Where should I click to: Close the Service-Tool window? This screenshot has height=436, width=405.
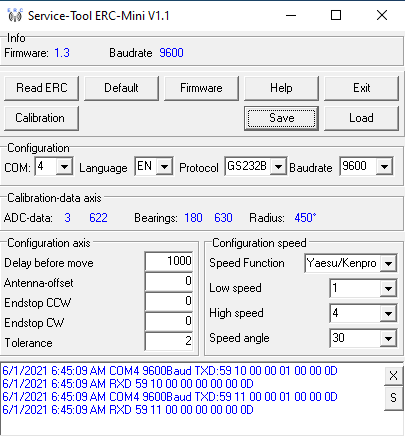pos(382,15)
